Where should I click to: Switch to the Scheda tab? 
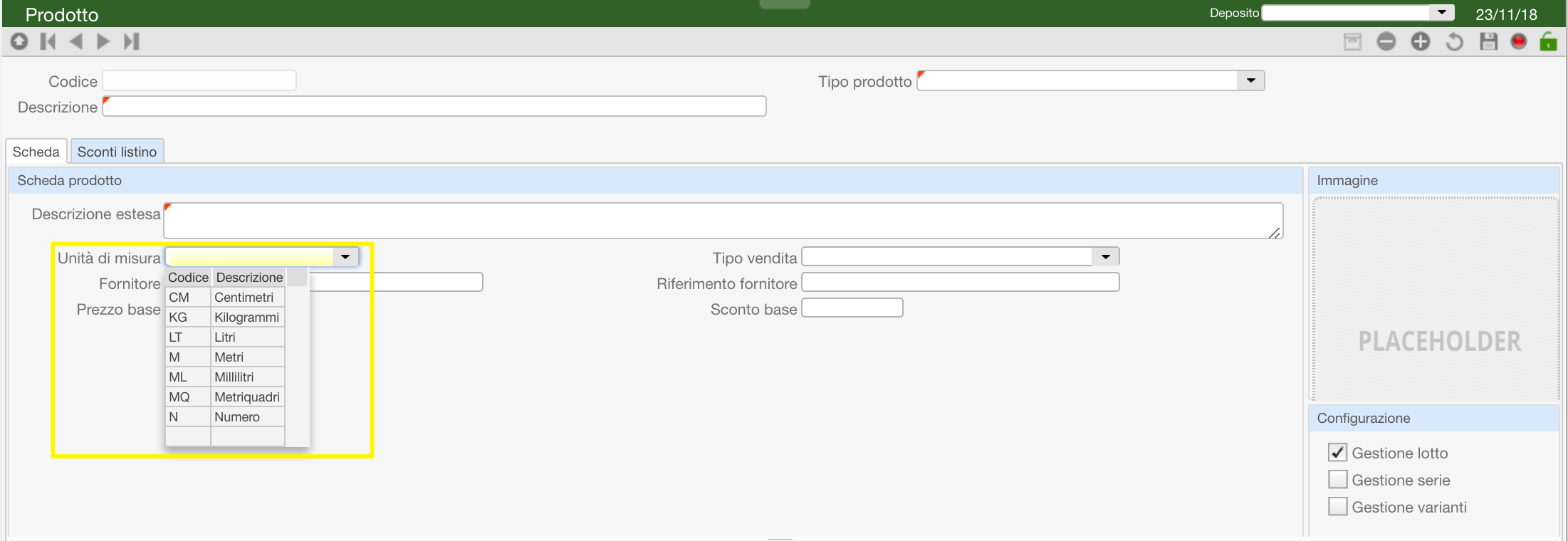36,152
